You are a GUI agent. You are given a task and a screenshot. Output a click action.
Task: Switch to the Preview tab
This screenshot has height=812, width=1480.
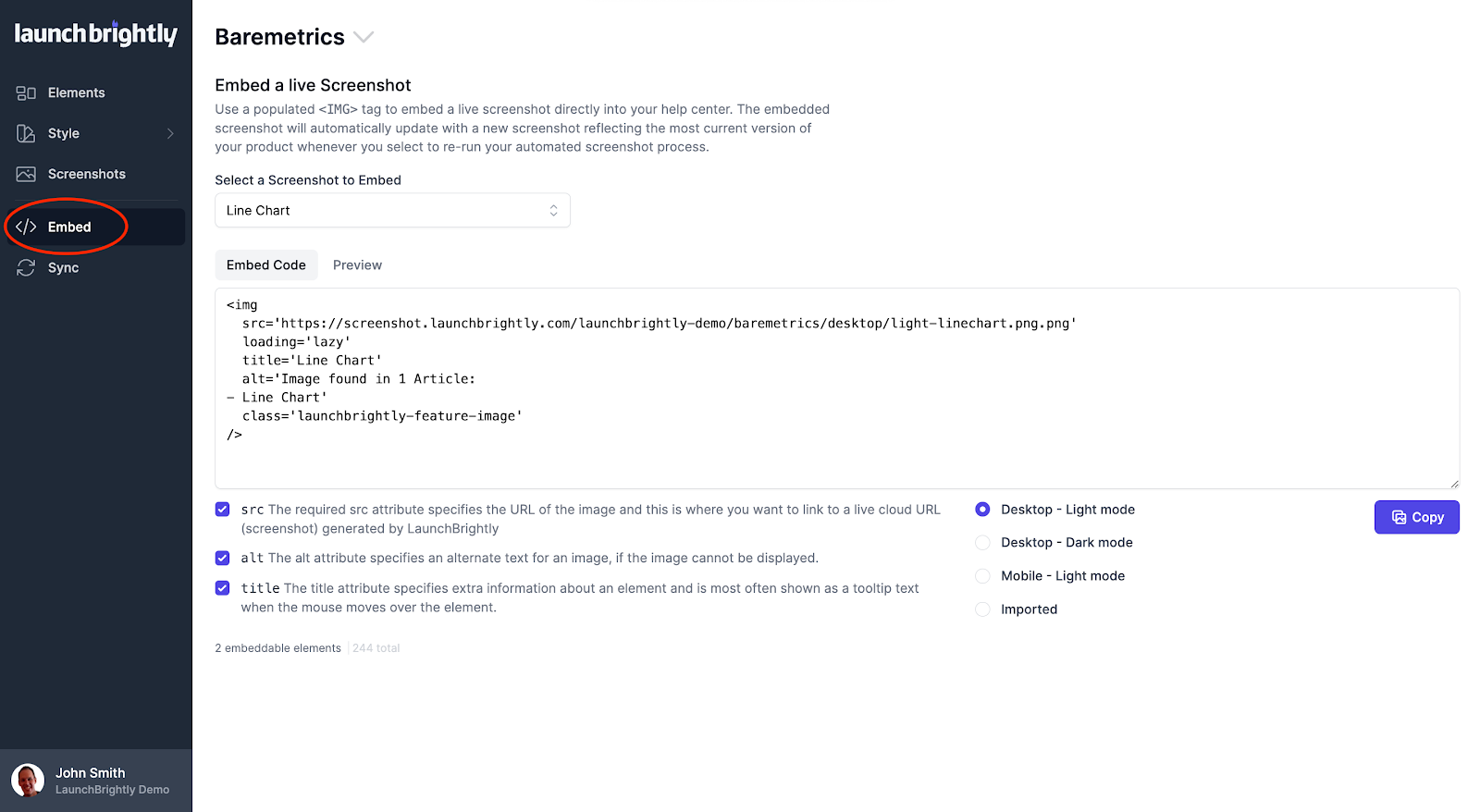click(x=357, y=265)
